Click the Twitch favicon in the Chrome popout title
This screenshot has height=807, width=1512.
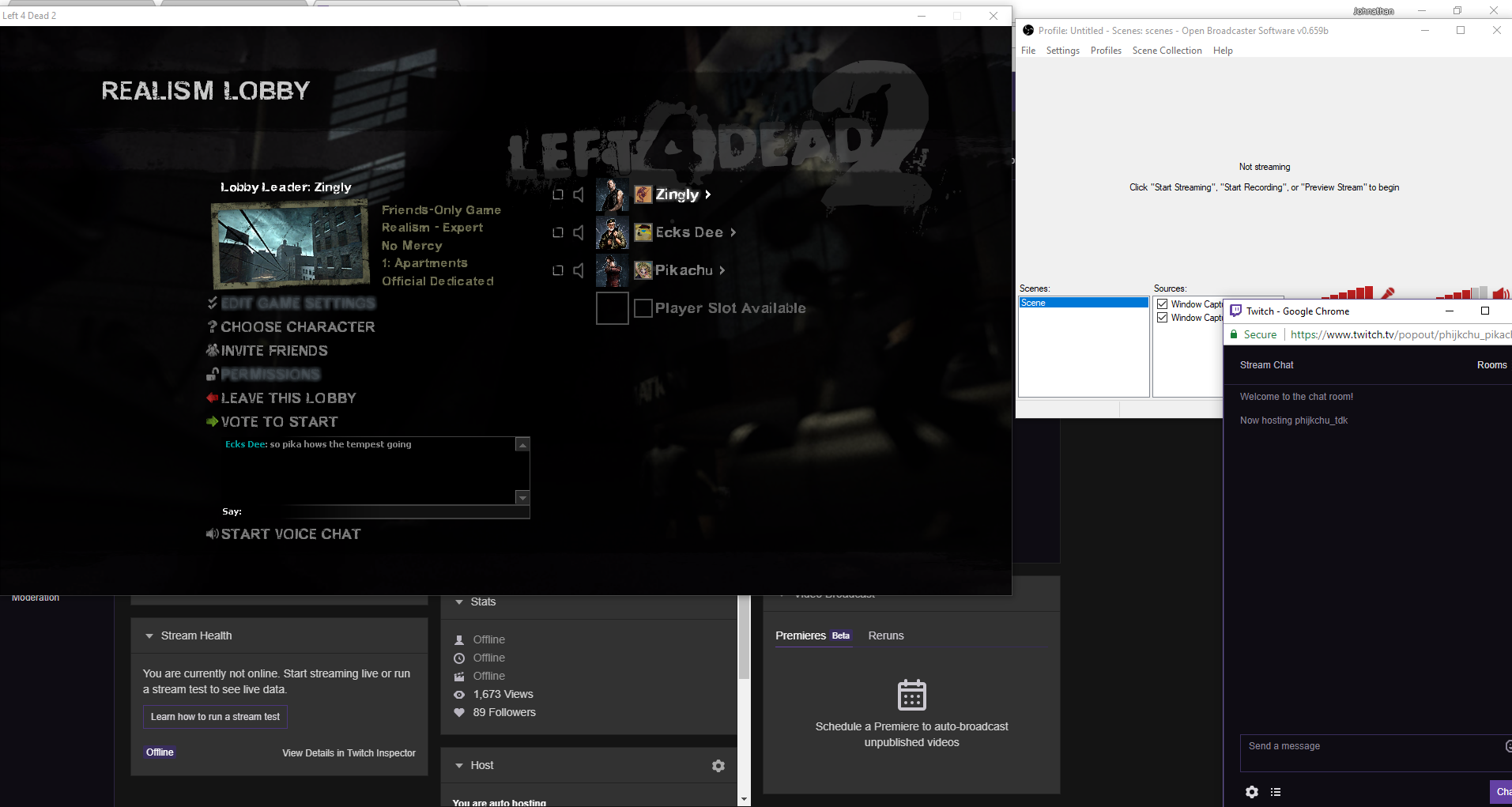(1236, 311)
